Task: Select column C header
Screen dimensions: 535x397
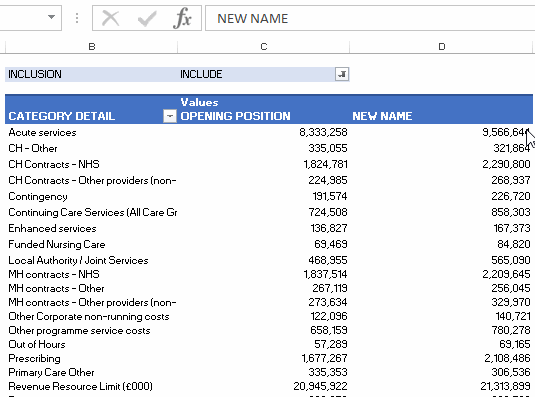Action: point(263,47)
